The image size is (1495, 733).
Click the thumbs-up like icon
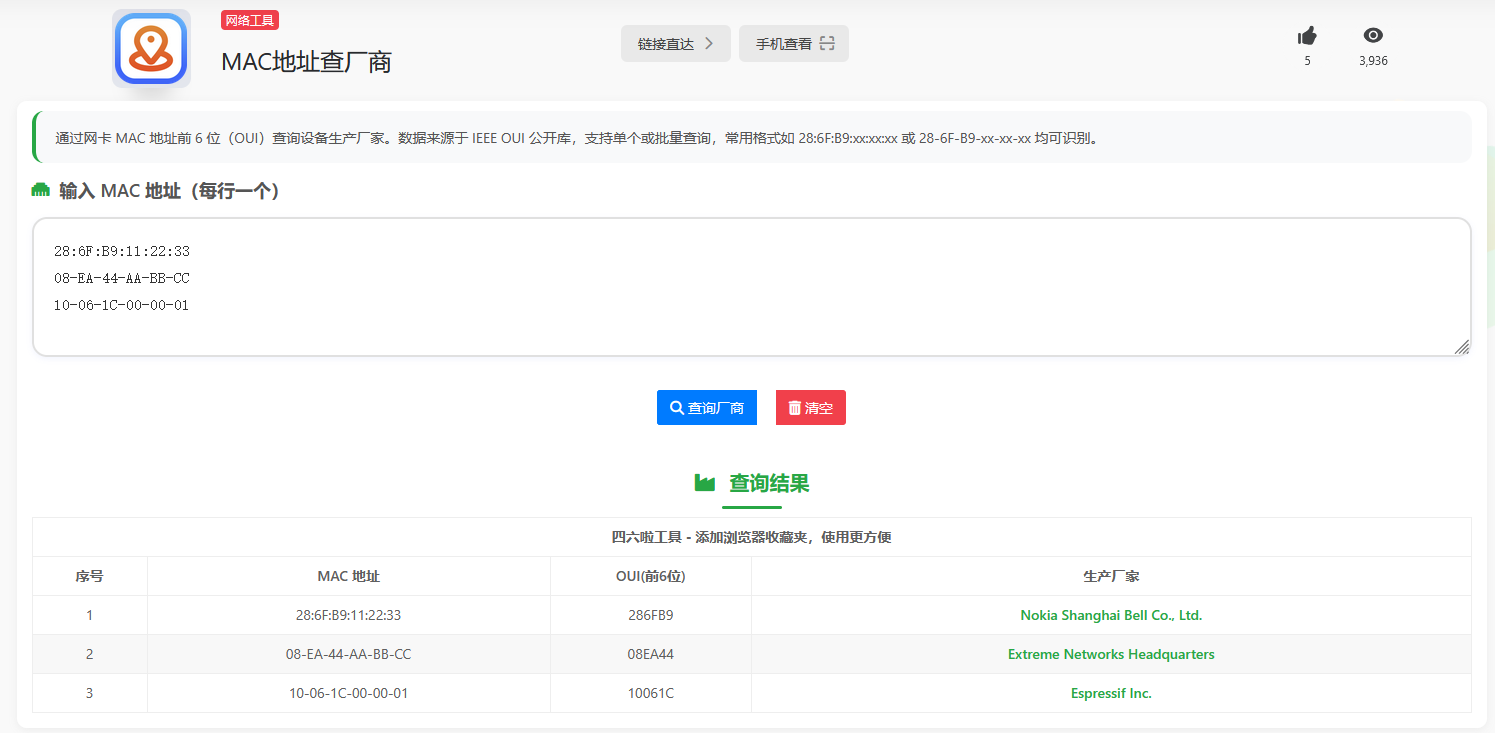click(x=1306, y=35)
